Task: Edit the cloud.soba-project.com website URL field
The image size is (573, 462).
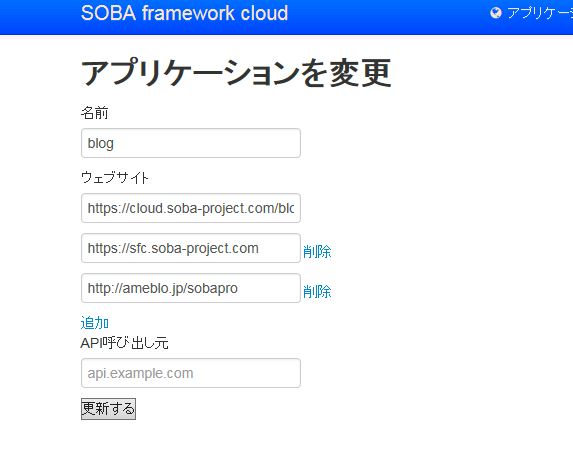Action: 191,208
